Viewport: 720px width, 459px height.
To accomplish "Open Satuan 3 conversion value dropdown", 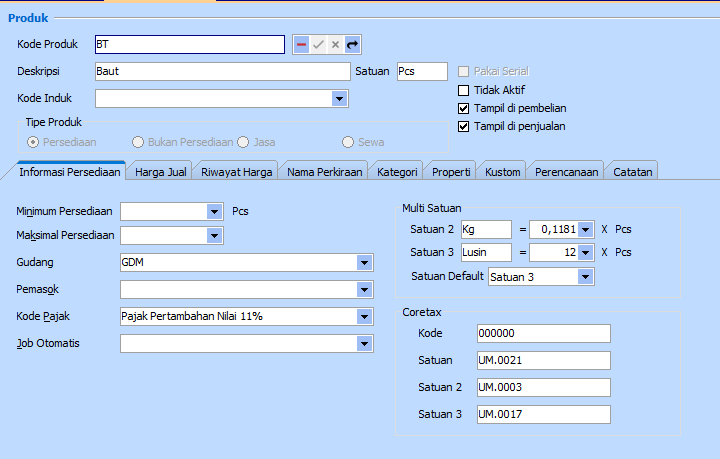I will point(585,252).
